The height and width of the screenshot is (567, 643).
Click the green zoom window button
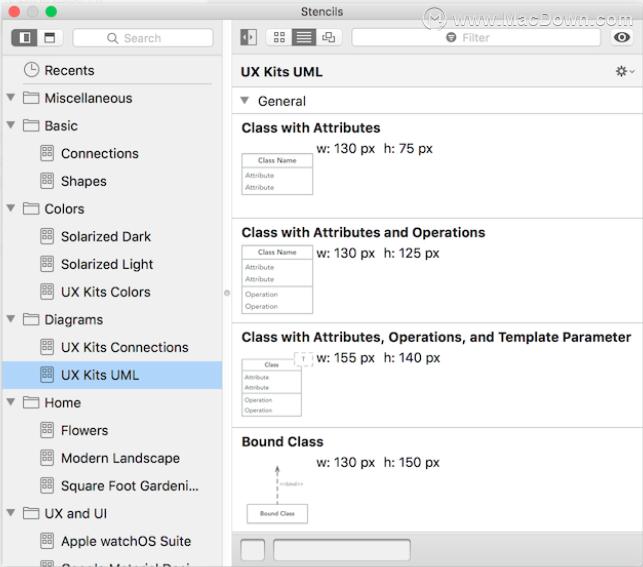coord(51,11)
